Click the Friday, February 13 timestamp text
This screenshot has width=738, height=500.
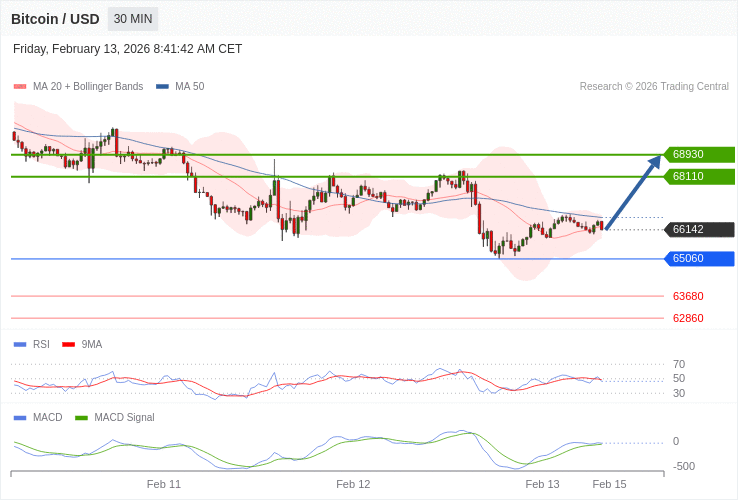(x=127, y=49)
